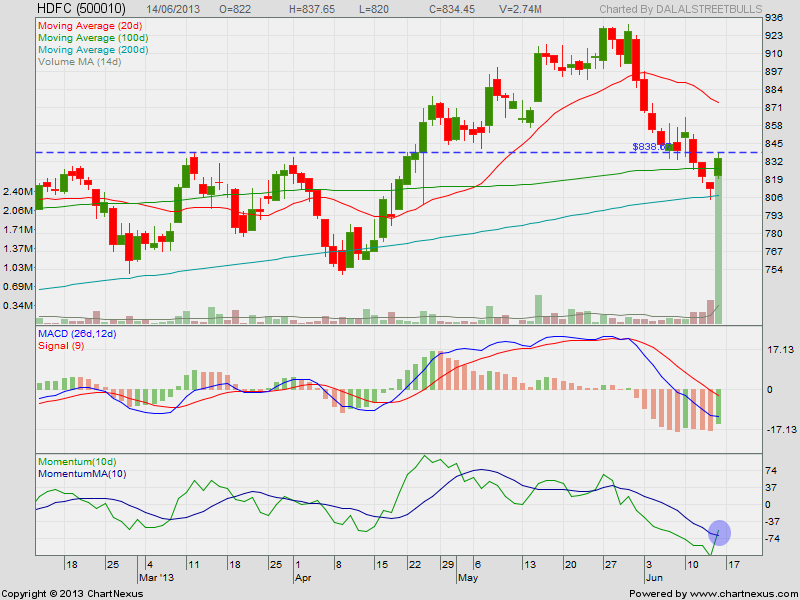Select the Moving Average (100d) legend entry

[93, 38]
